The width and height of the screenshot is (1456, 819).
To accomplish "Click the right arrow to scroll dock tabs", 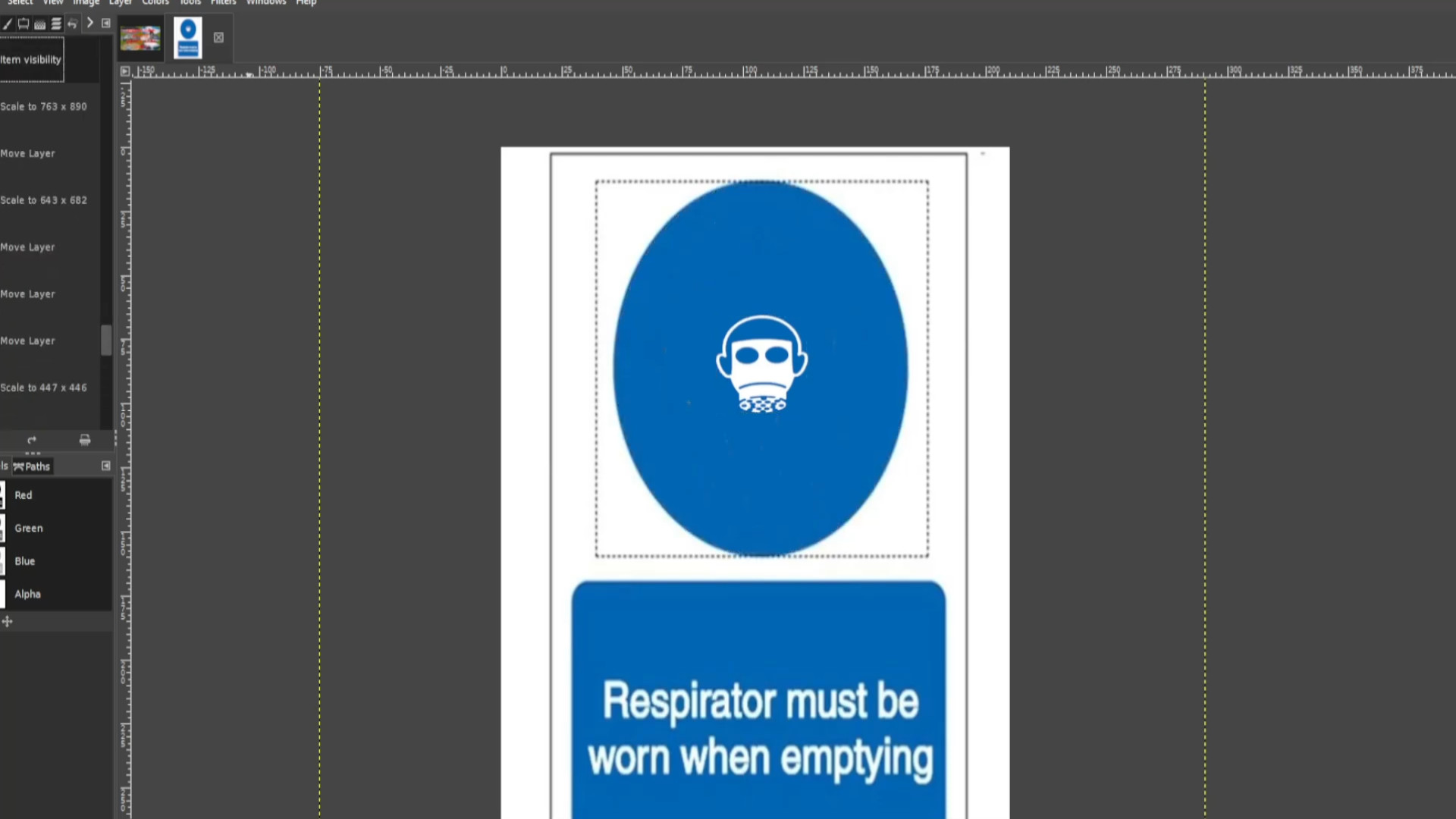I will pyautogui.click(x=89, y=23).
